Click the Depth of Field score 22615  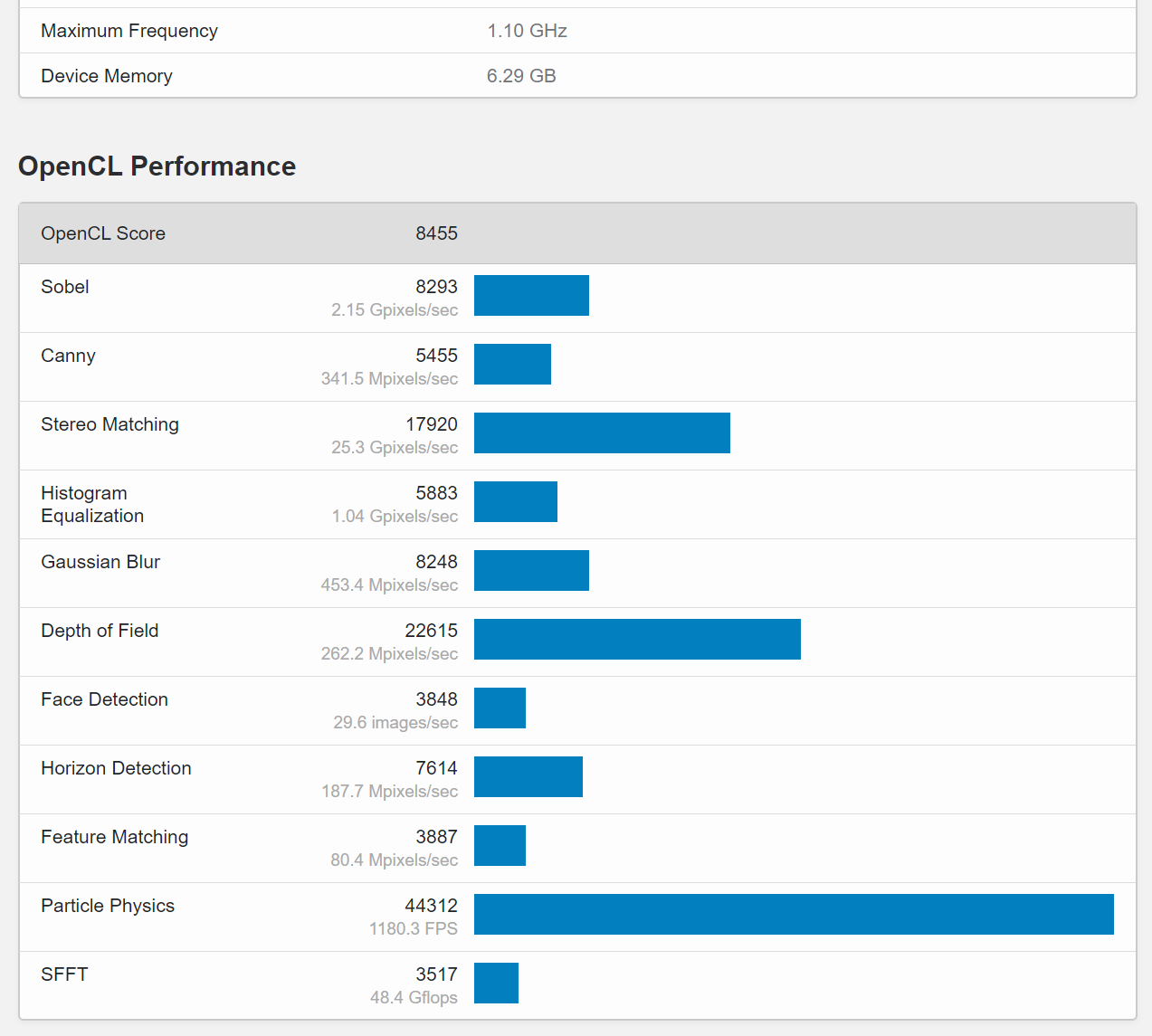431,631
